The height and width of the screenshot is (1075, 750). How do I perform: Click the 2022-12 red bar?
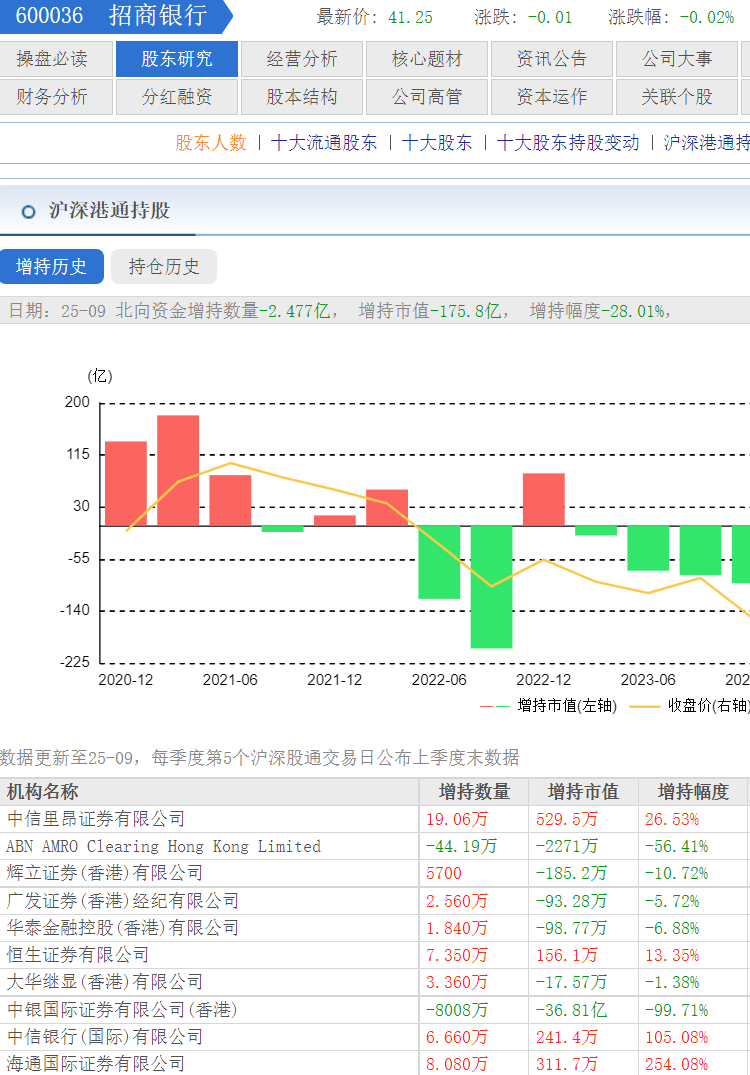pos(544,499)
